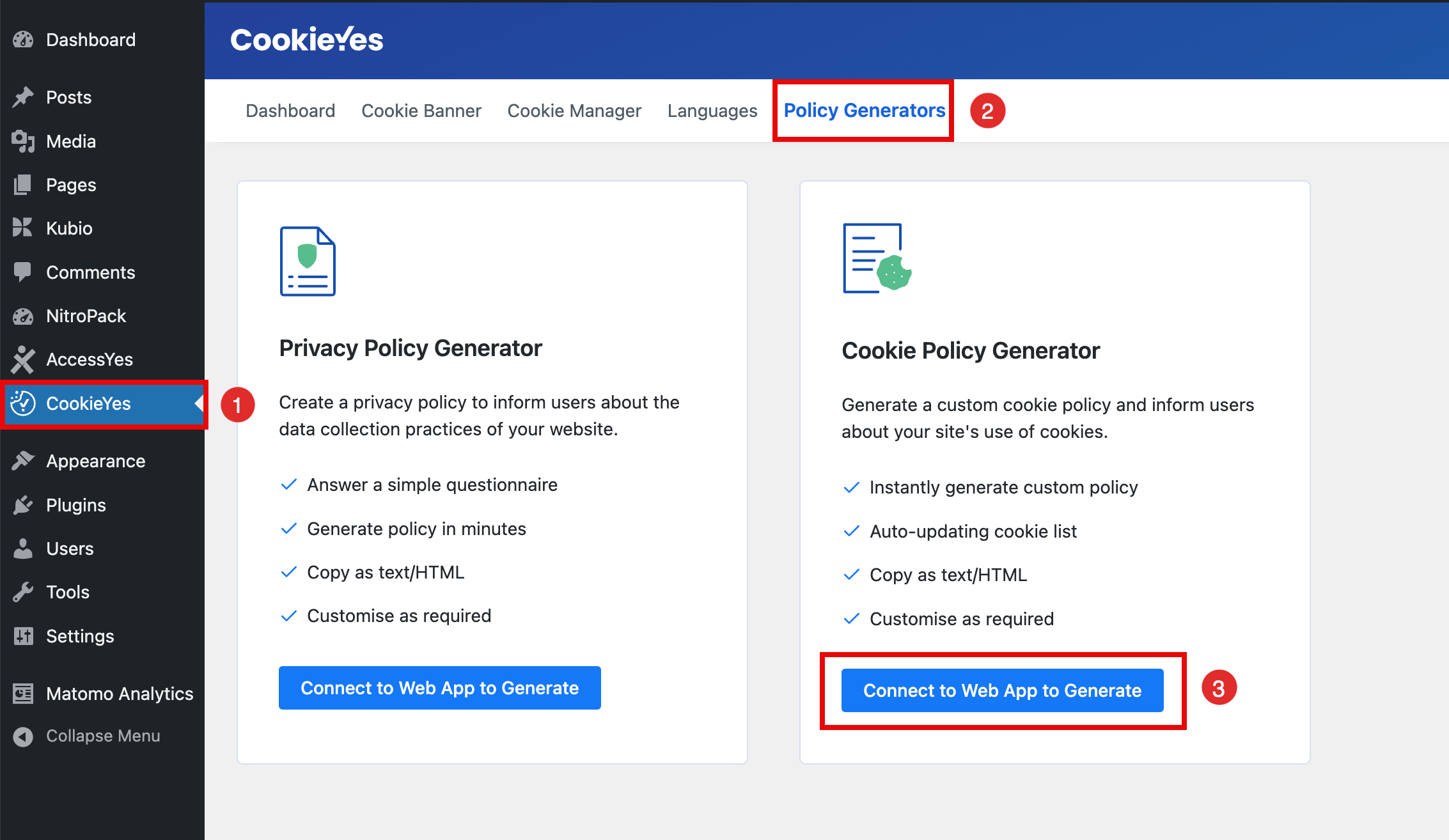This screenshot has width=1449, height=840.
Task: Click the Matomo Analytics sidebar icon
Action: 23,693
